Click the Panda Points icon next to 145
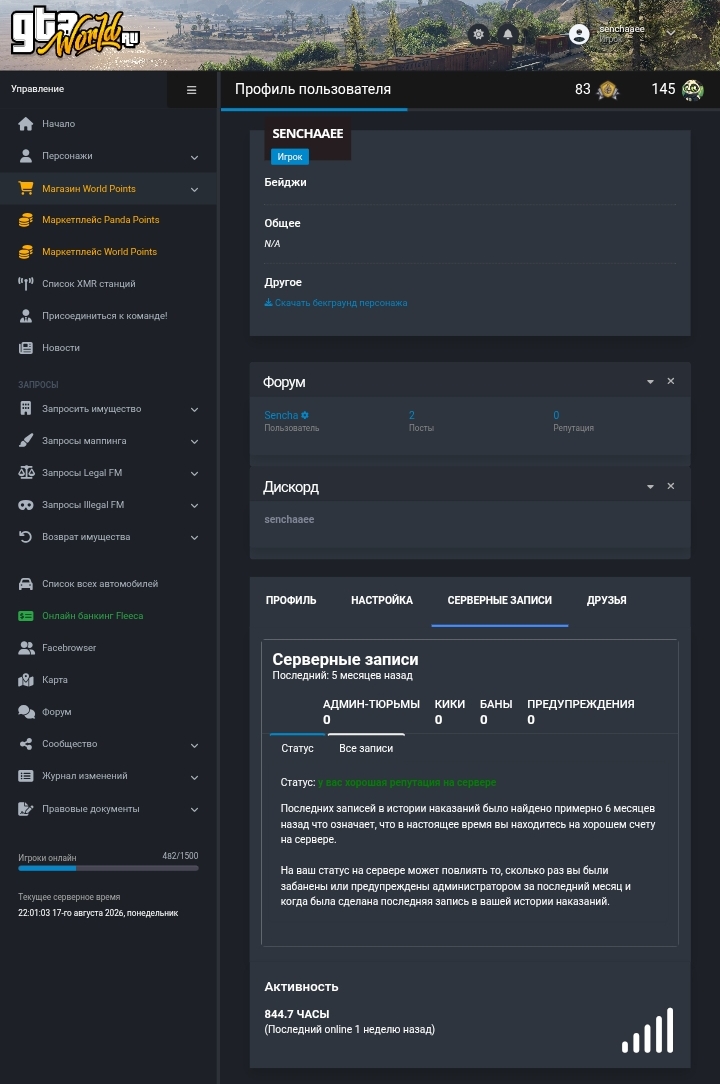The image size is (720, 1084). pyautogui.click(x=692, y=90)
